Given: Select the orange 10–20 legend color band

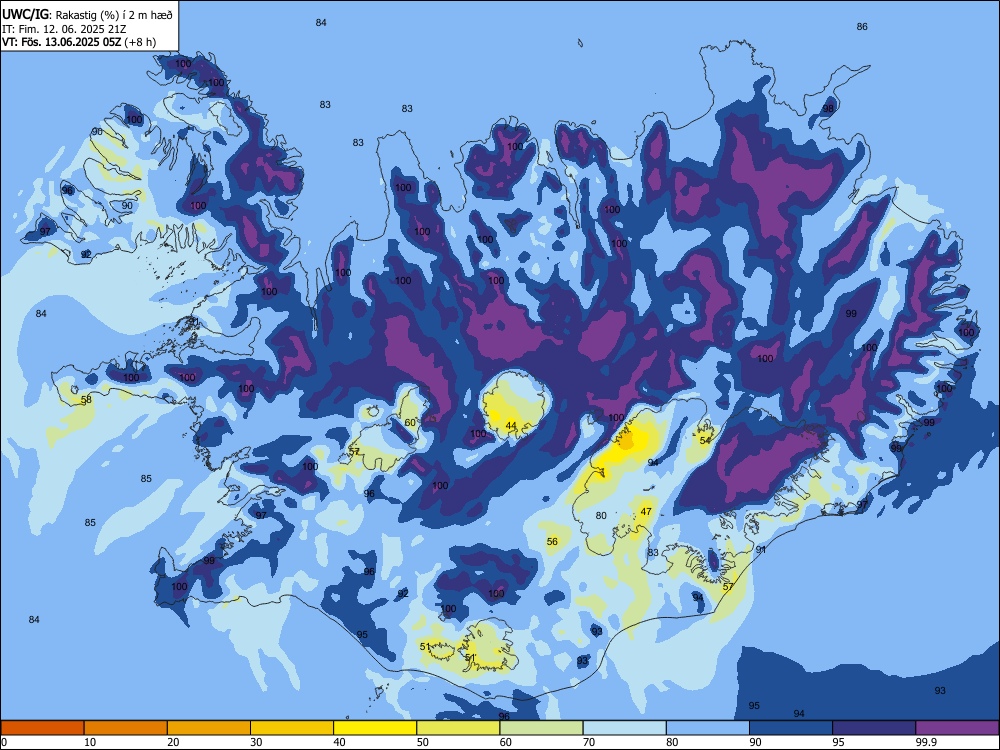Looking at the screenshot, I should click(x=126, y=728).
